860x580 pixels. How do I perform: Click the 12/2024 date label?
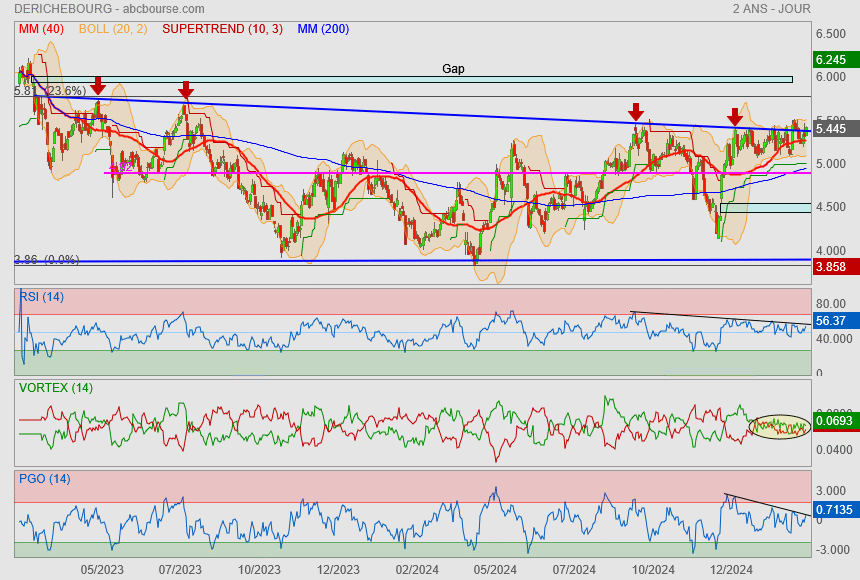(x=732, y=570)
